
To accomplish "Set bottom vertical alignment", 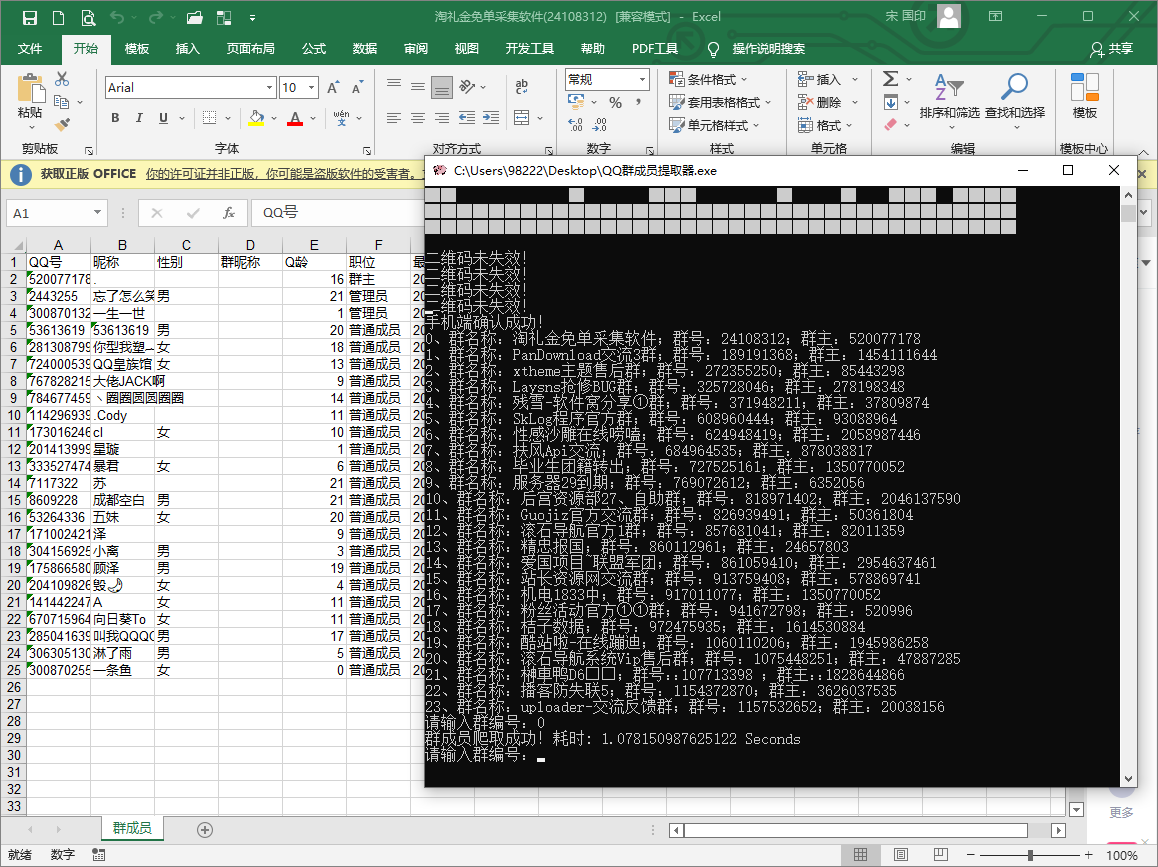I will 442,88.
